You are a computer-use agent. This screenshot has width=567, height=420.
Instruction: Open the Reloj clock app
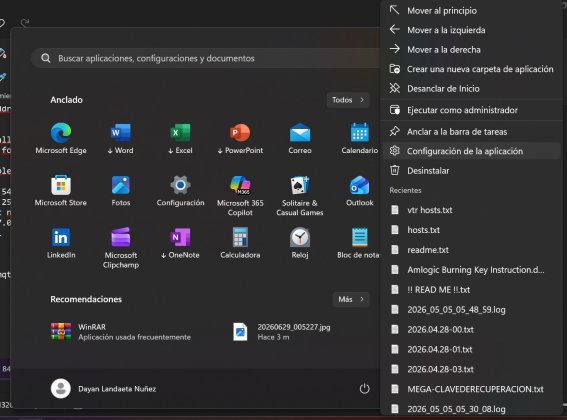300,243
